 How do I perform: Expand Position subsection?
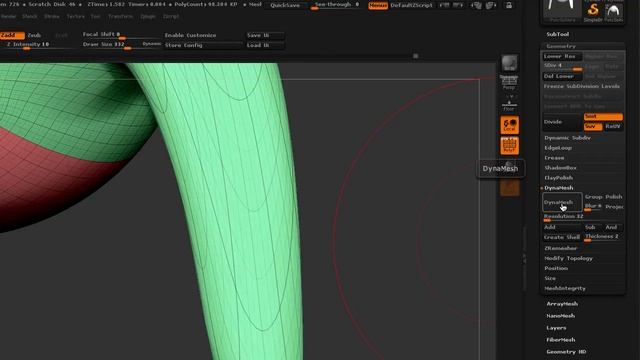click(556, 268)
